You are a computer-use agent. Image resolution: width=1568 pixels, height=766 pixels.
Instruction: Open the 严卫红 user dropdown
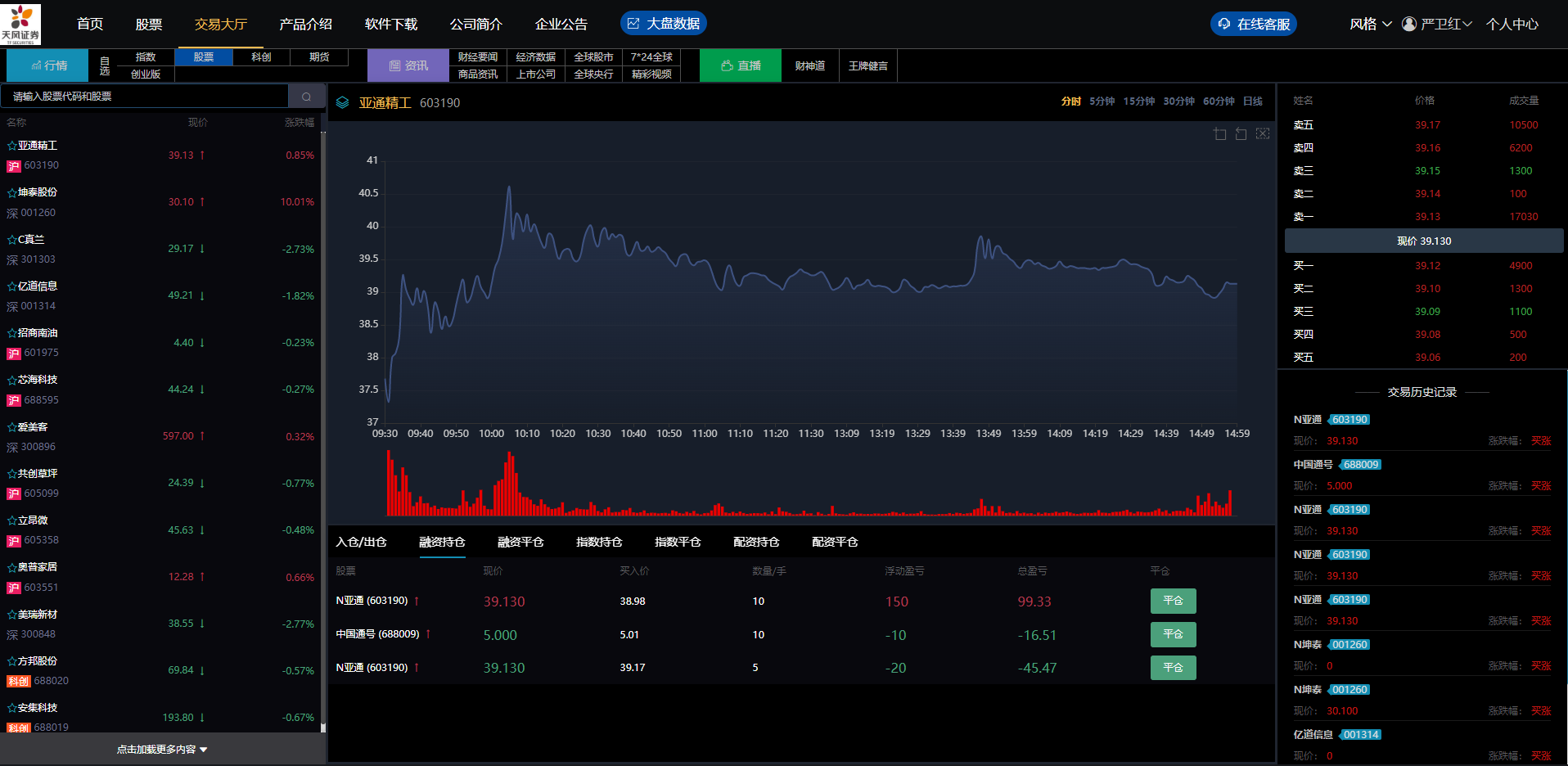[1437, 24]
